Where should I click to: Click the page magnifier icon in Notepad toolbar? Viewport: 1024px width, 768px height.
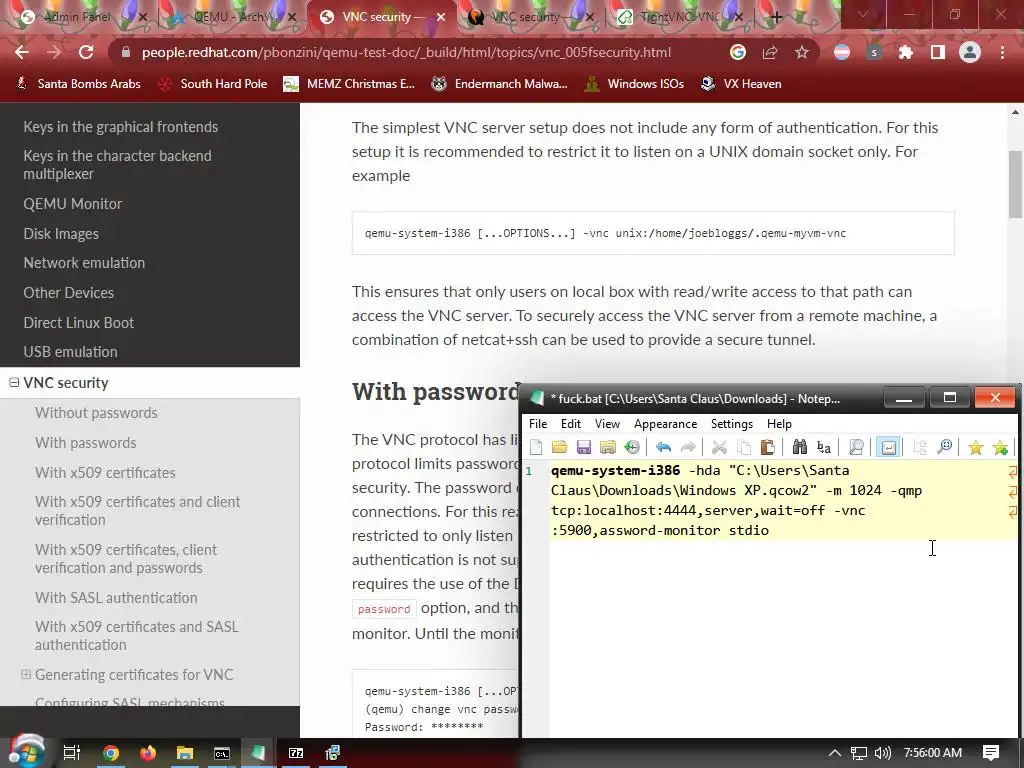tap(856, 447)
